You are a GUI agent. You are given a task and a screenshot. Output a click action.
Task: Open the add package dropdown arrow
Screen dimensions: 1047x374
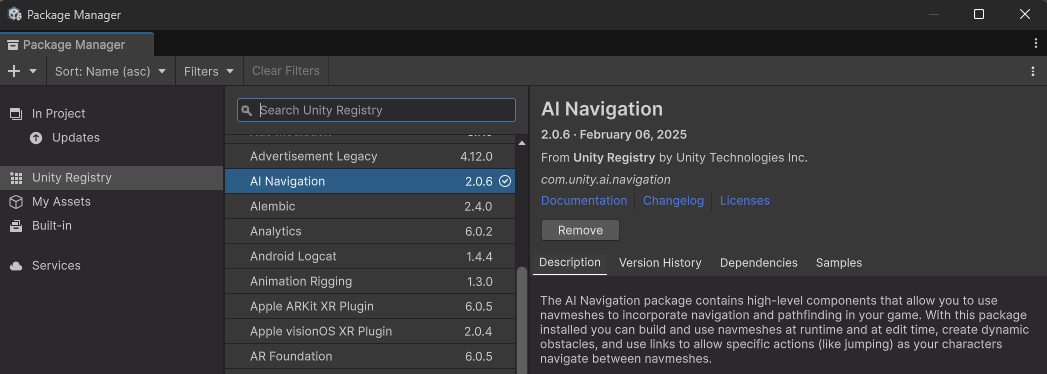(33, 71)
